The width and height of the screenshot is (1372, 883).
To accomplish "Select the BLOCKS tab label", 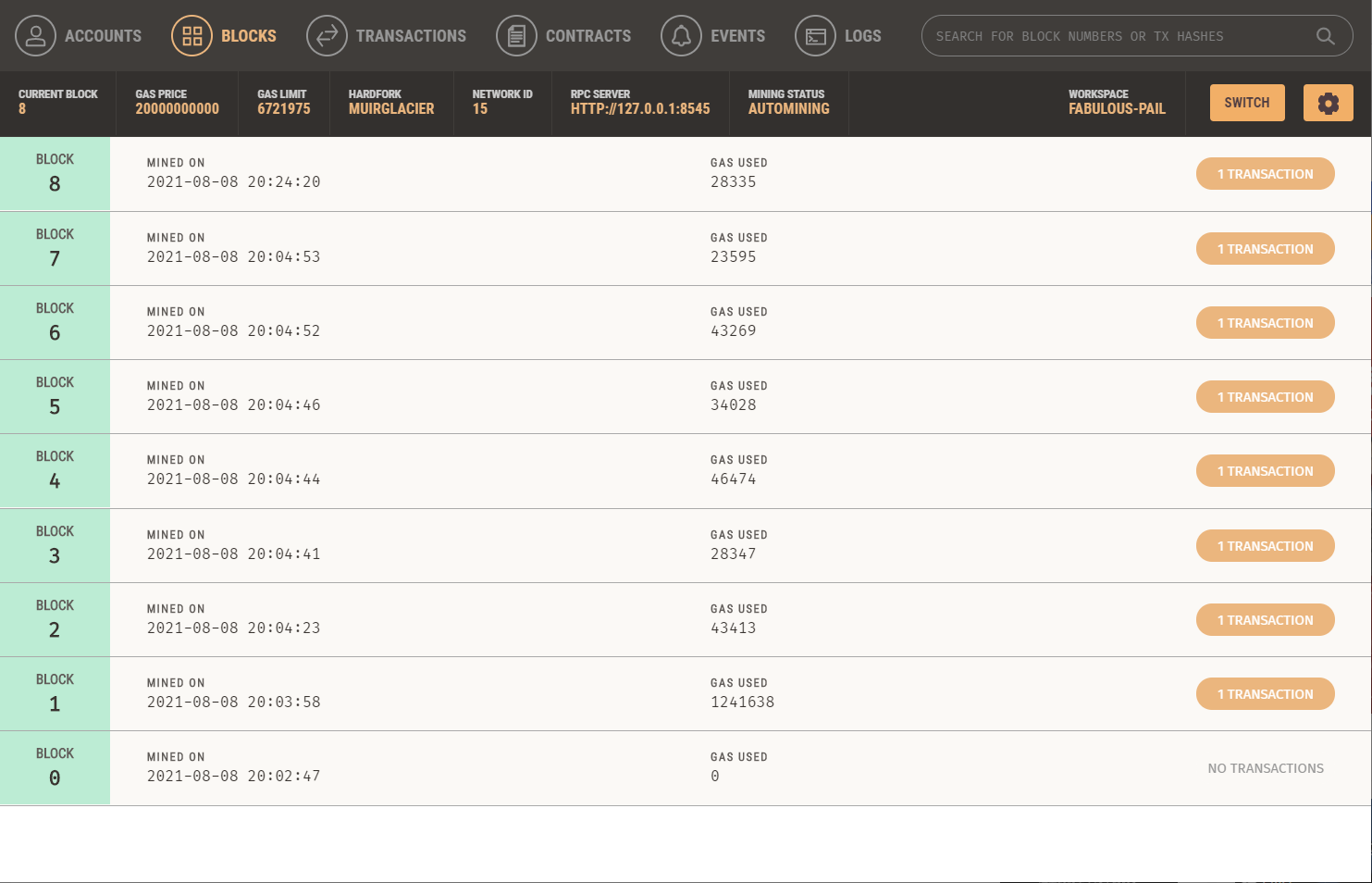I will coord(249,36).
